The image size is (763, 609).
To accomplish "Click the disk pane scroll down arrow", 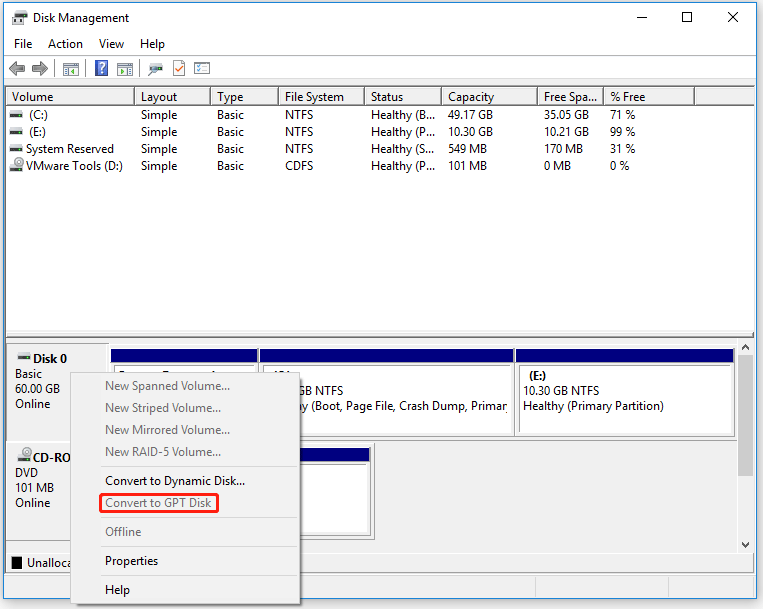I will 745,545.
